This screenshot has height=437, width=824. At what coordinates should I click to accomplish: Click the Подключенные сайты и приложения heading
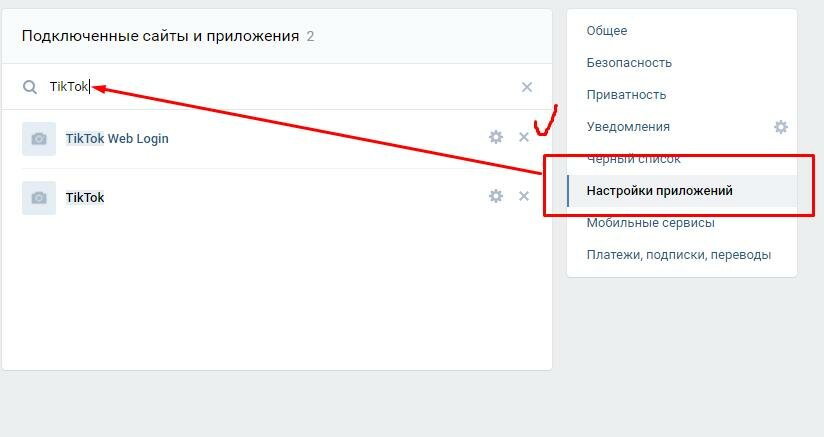click(x=160, y=36)
